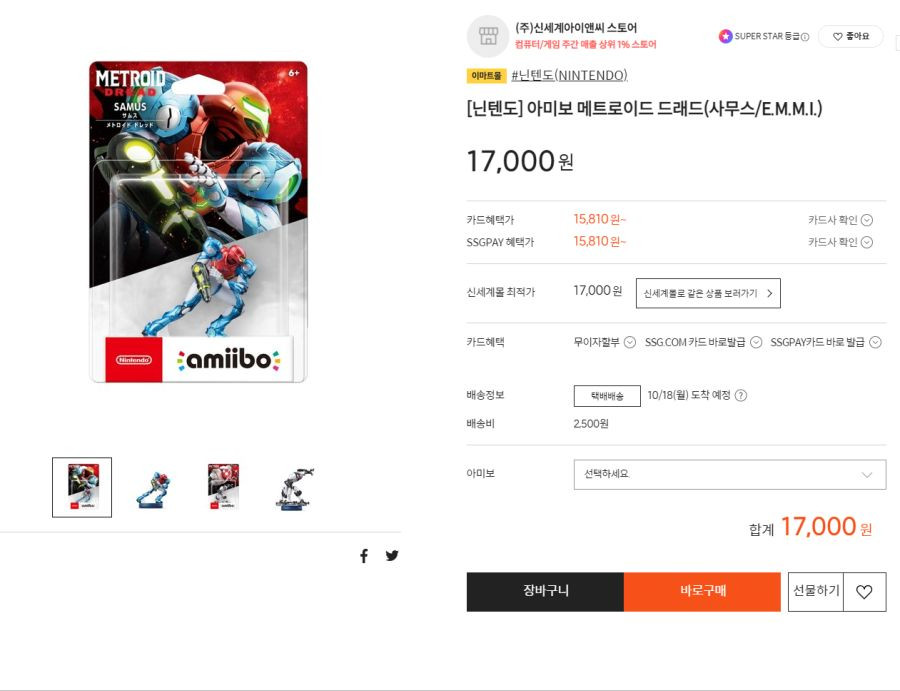This screenshot has height=691, width=900.
Task: Expand SSGPAY카드 바로 발급 details
Action: point(825,342)
